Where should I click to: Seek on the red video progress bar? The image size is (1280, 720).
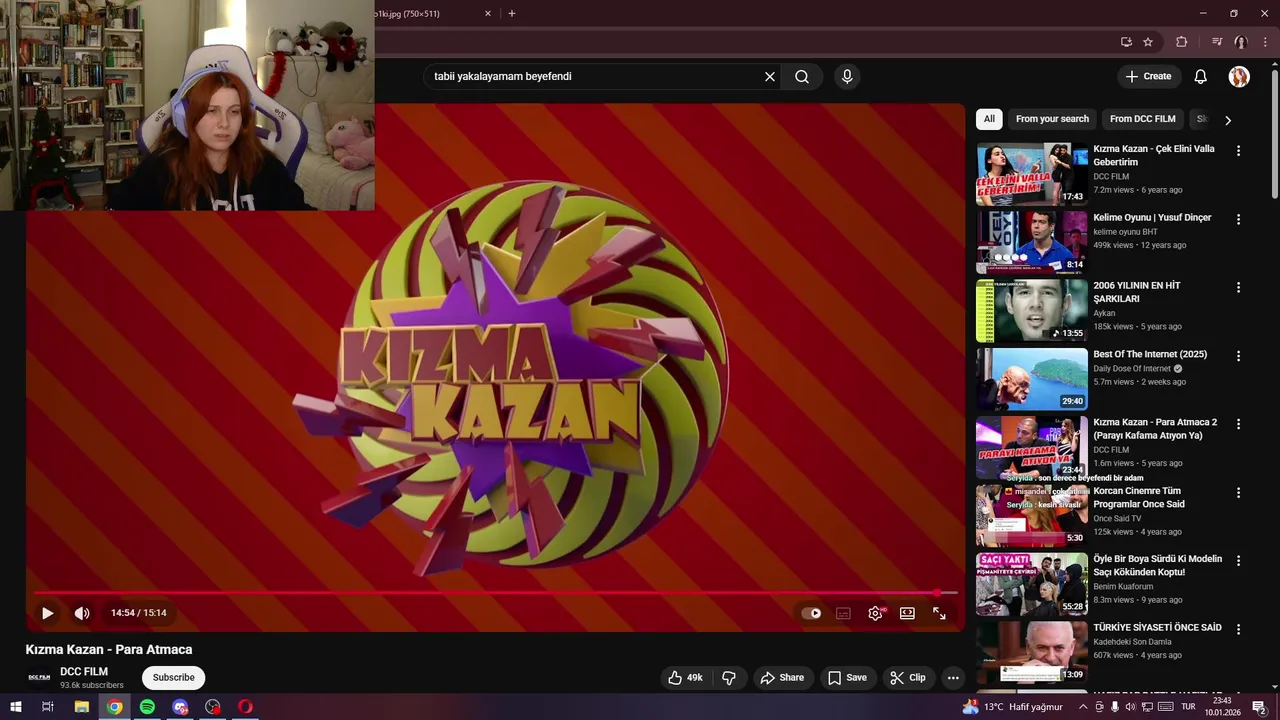[x=495, y=593]
